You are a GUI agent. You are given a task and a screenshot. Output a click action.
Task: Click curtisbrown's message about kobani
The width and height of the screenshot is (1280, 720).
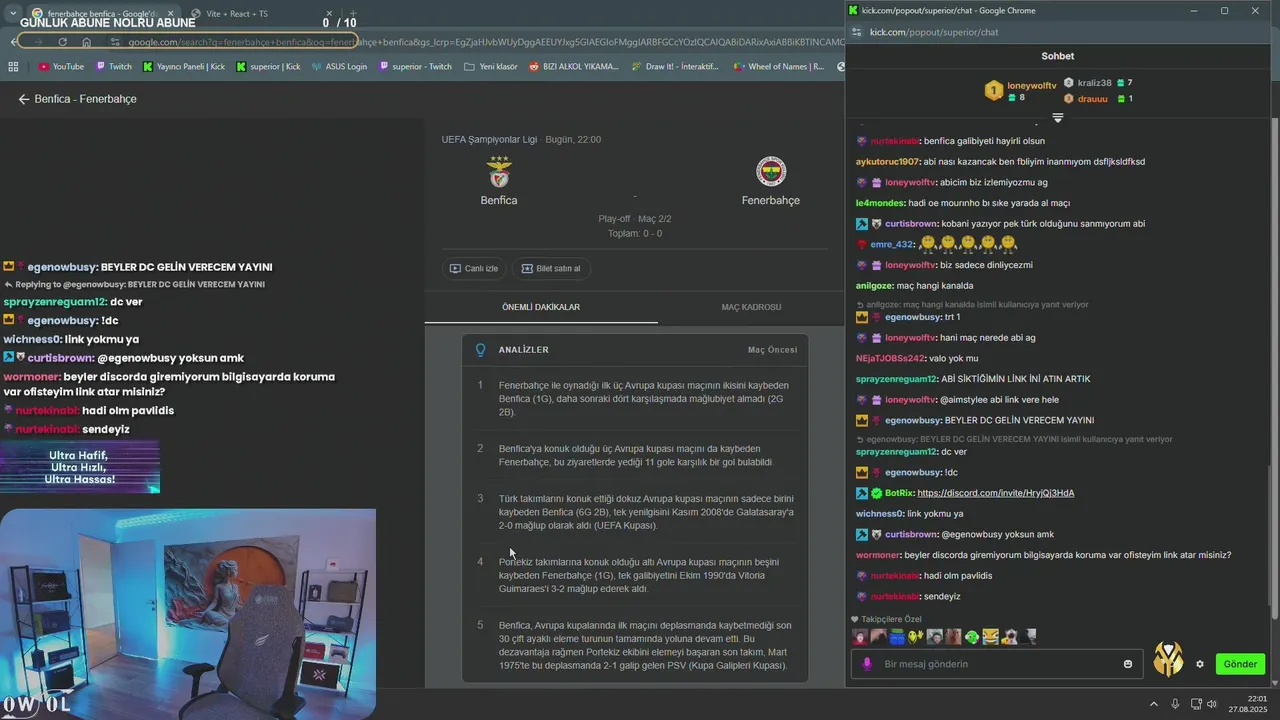click(1035, 224)
